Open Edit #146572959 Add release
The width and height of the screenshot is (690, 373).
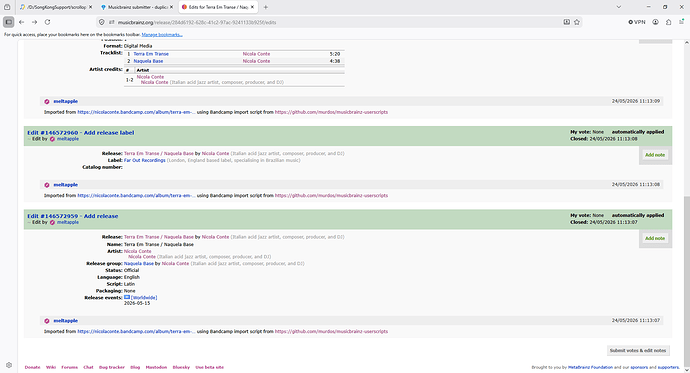tap(73, 216)
